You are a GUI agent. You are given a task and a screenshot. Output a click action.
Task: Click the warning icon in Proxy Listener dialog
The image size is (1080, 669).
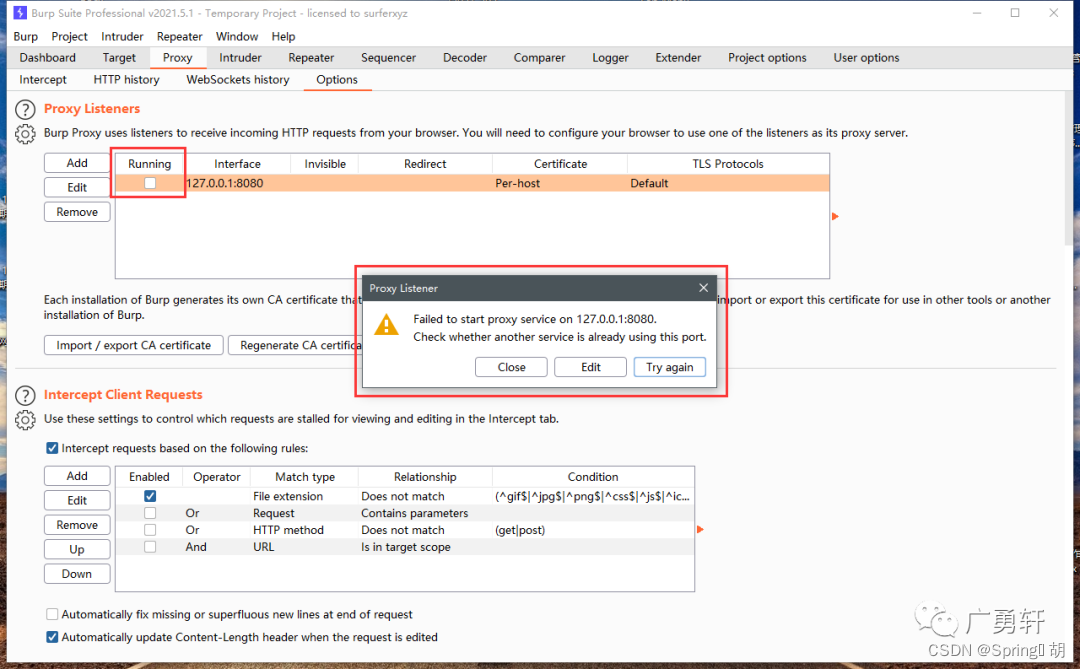click(x=386, y=325)
